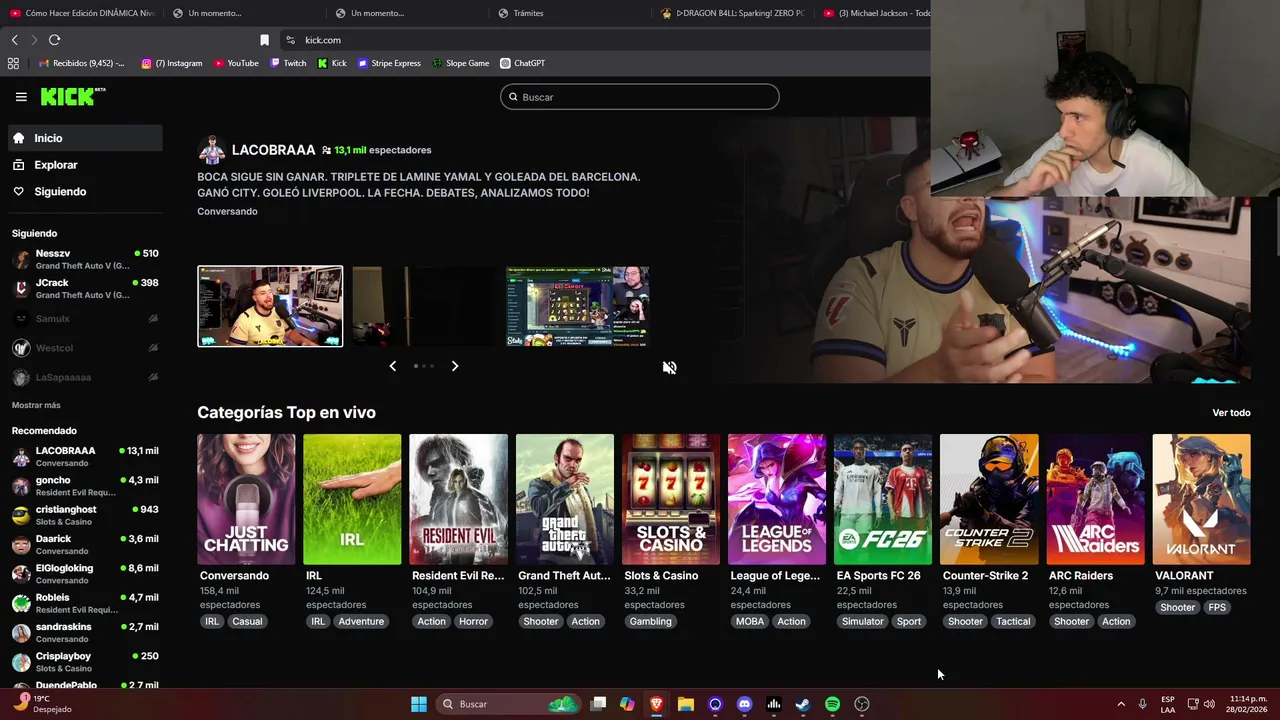Open the Slots & Casino category card
The width and height of the screenshot is (1280, 720).
671,499
